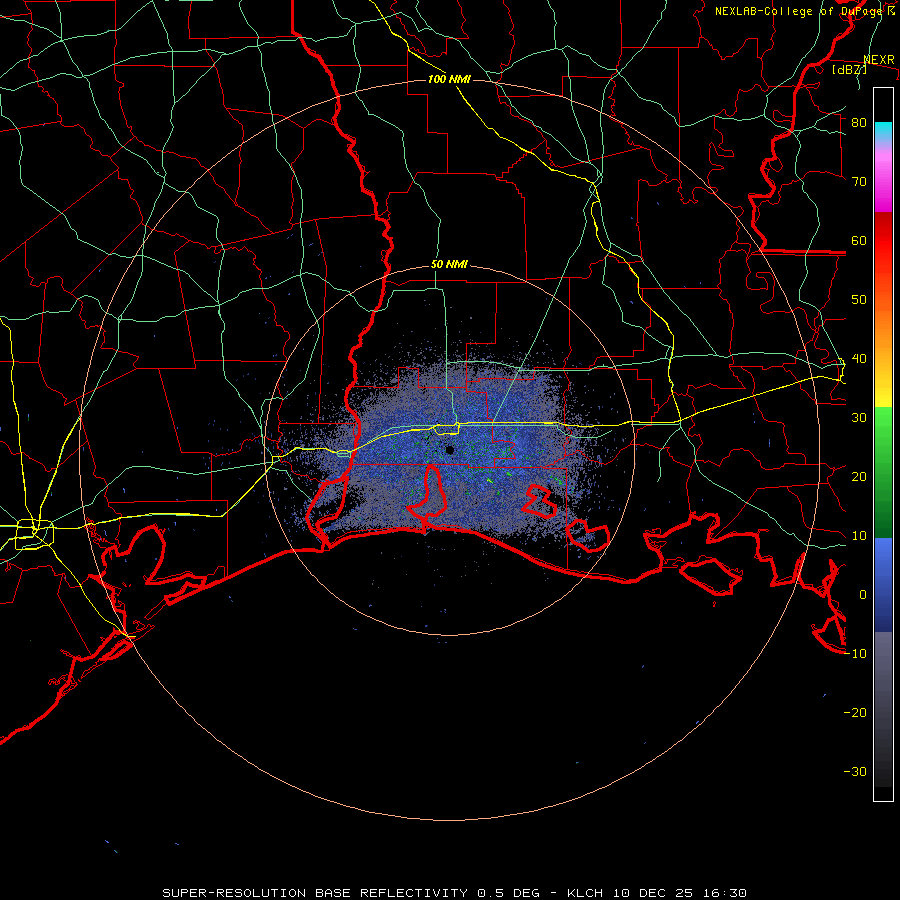Image resolution: width=900 pixels, height=900 pixels.
Task: Click the 30 value on the dBZ scale
Action: point(859,418)
